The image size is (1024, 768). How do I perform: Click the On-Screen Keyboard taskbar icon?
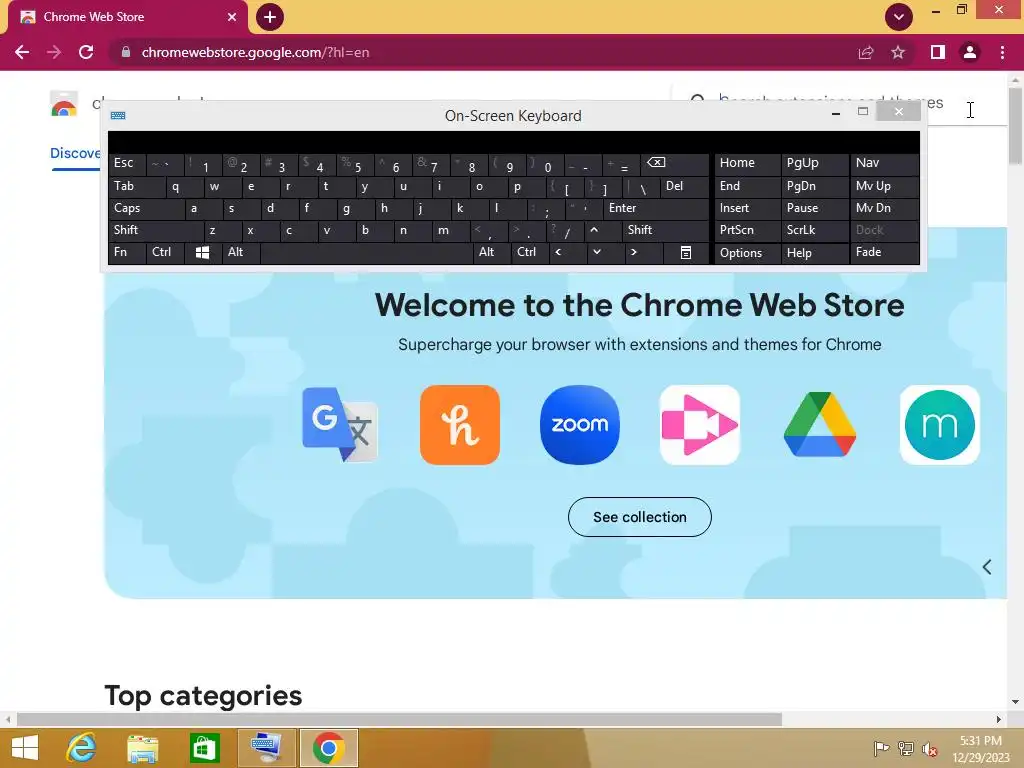tap(266, 748)
